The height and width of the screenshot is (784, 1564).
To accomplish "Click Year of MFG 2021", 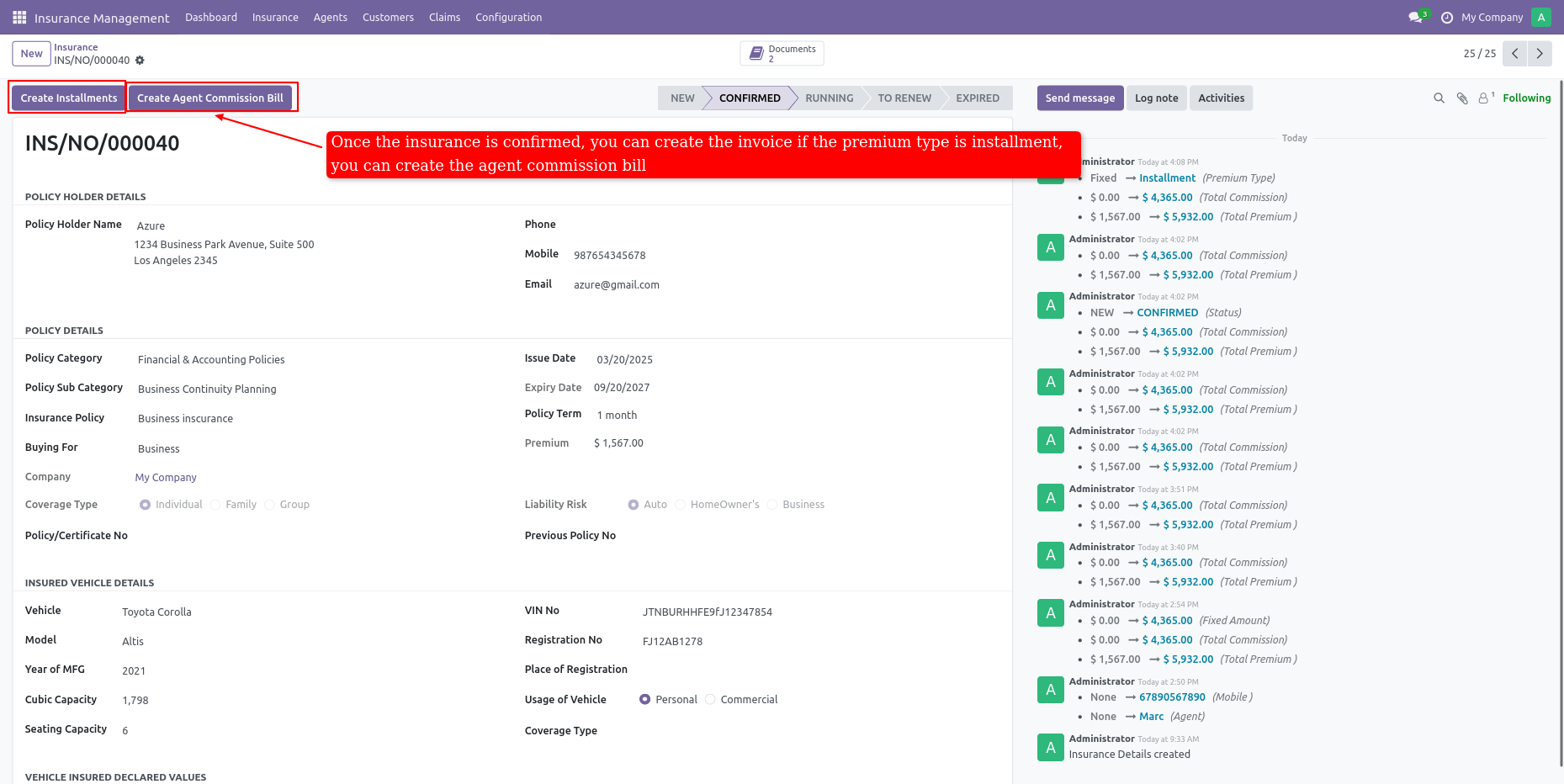I will click(134, 671).
